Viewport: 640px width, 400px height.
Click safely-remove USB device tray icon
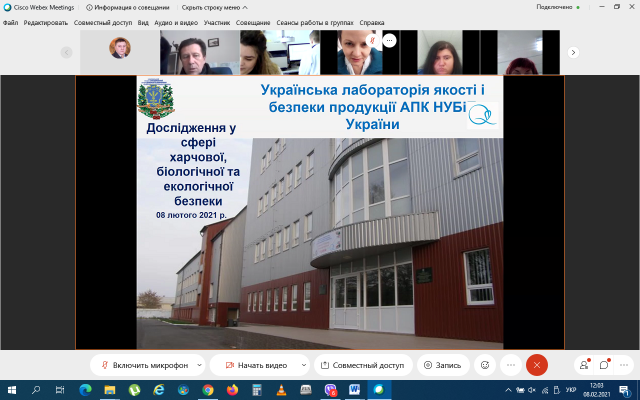557,390
